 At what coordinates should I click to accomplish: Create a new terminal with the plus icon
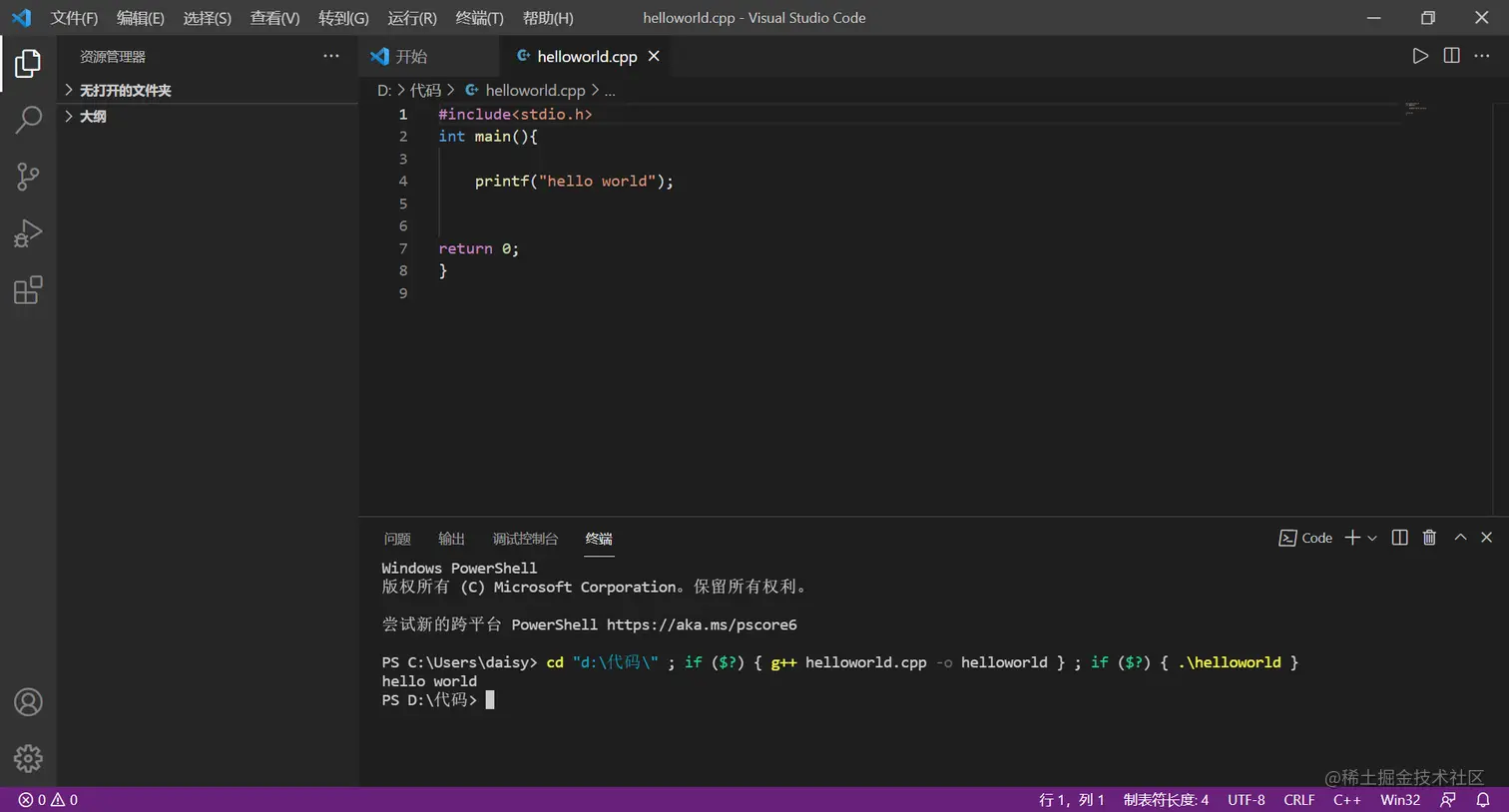1349,538
